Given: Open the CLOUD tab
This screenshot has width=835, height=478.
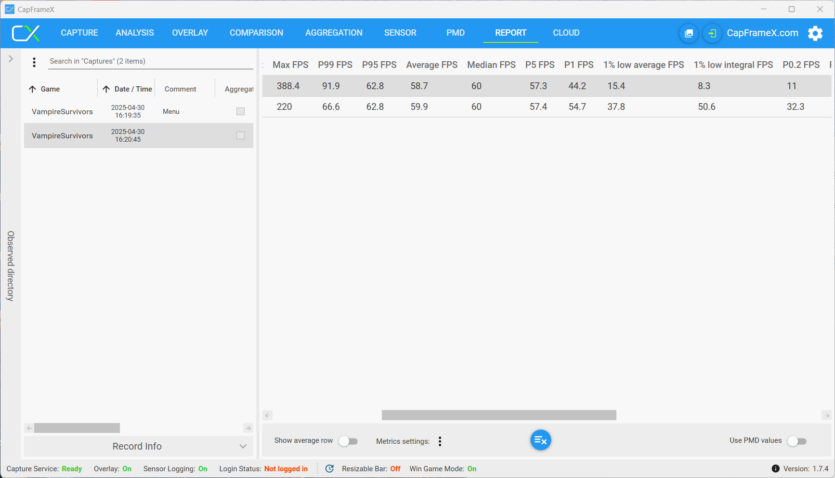Looking at the screenshot, I should [x=566, y=32].
